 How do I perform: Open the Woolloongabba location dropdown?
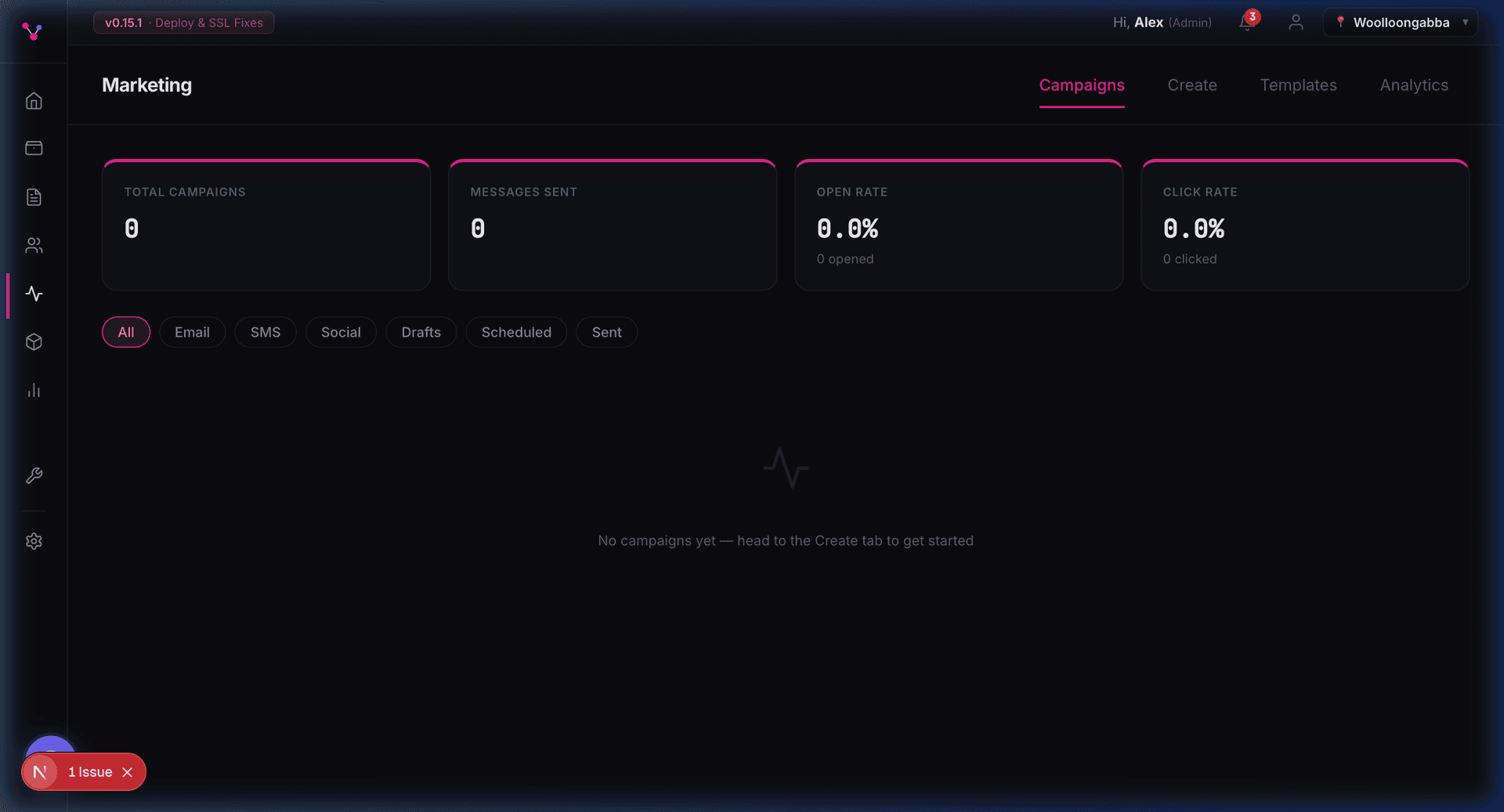click(x=1401, y=22)
